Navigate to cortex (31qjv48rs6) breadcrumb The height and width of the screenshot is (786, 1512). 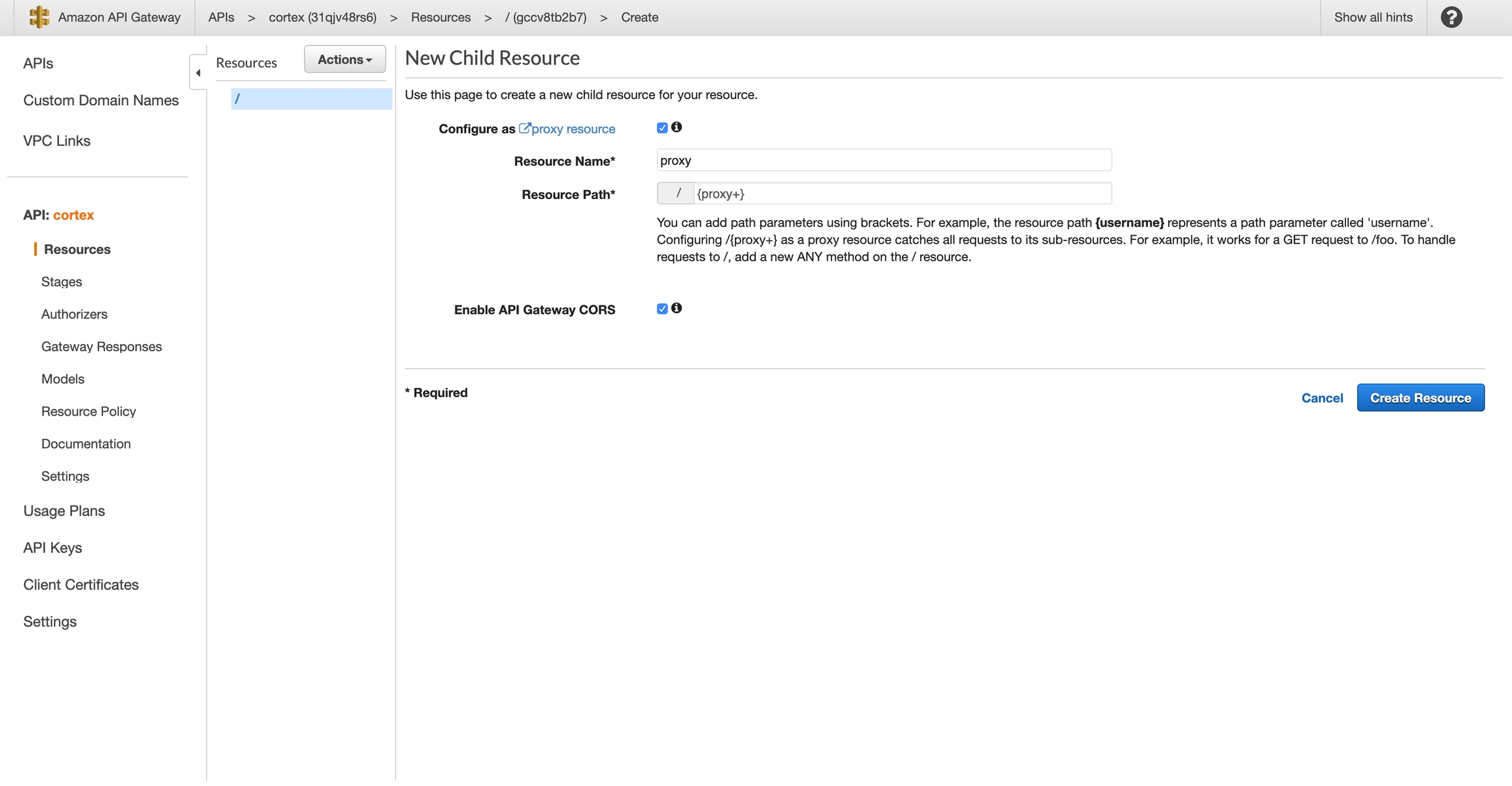(322, 17)
